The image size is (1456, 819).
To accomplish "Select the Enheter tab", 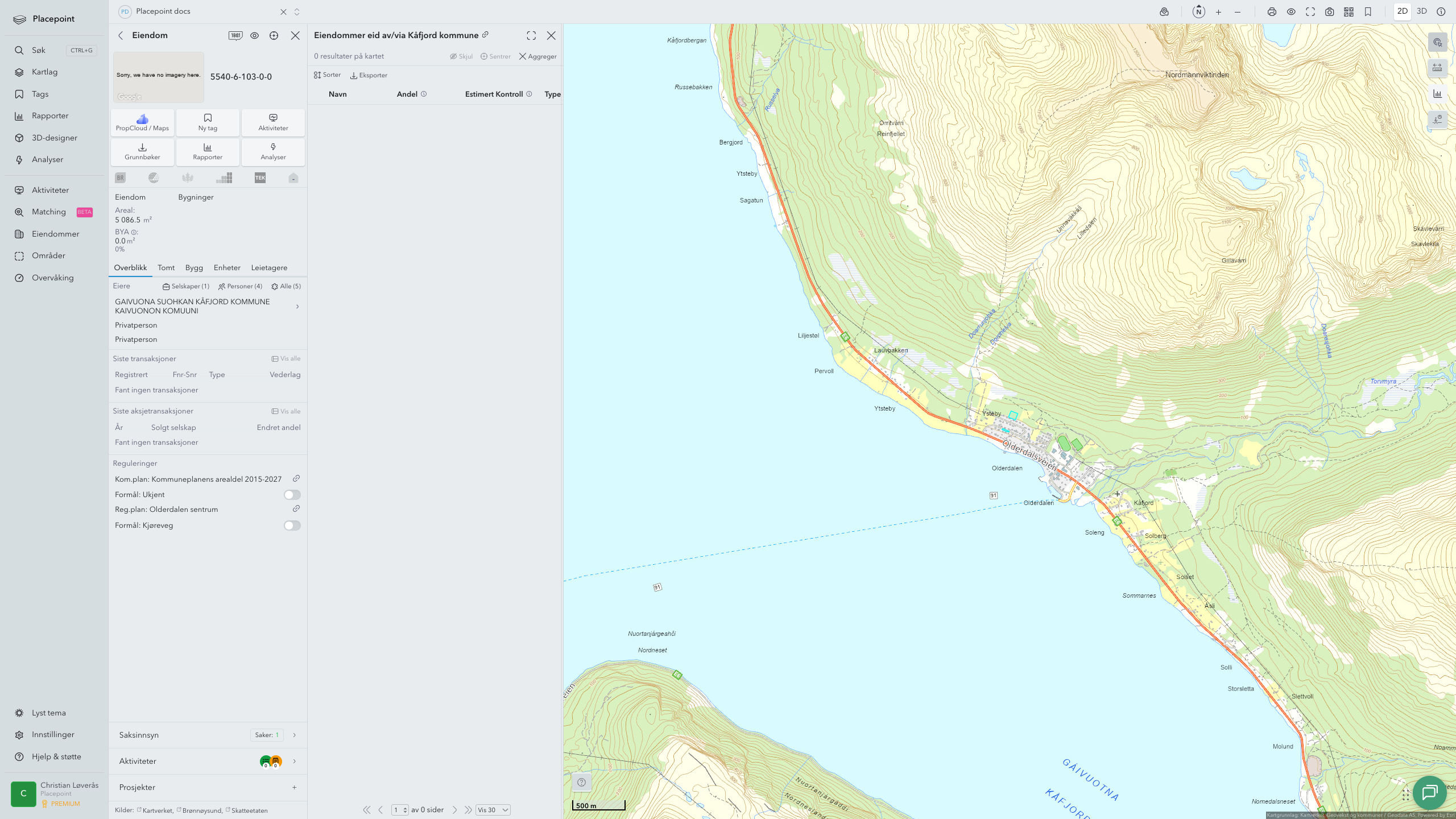I will point(227,268).
